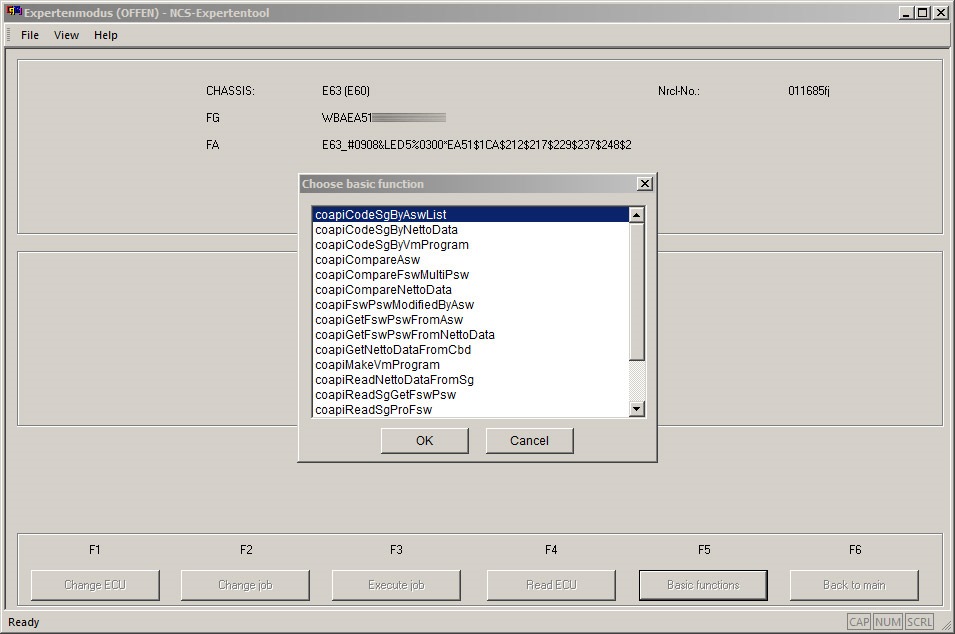Select coapiGetFswPswFromNettoData function
Image resolution: width=955 pixels, height=634 pixels.
coord(470,335)
